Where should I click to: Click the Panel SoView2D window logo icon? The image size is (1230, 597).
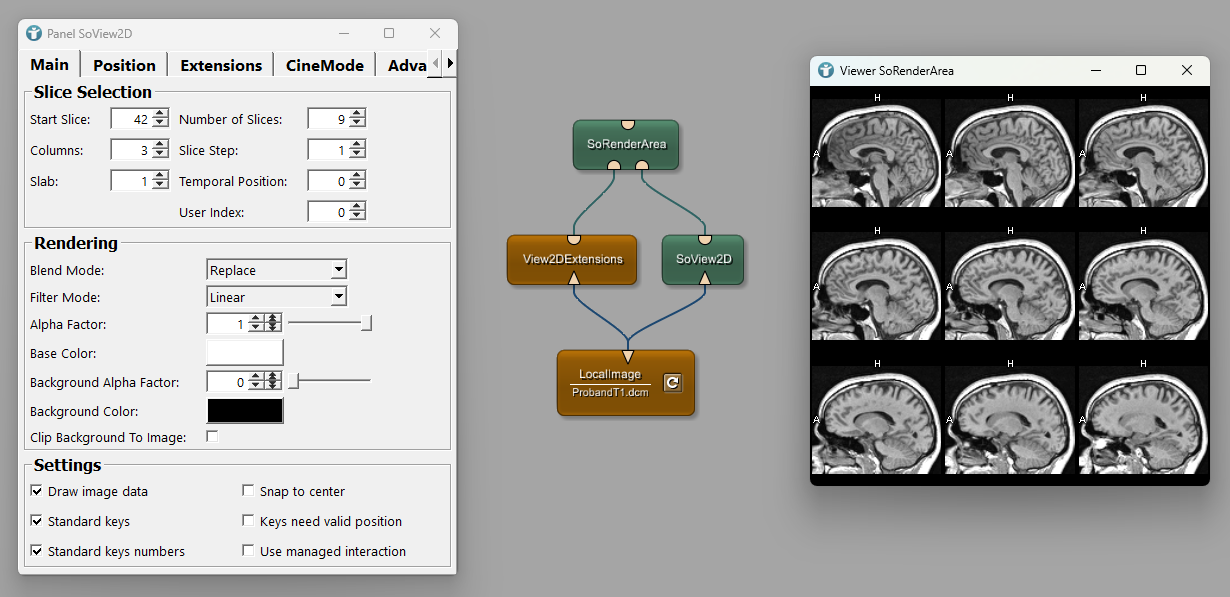[x=35, y=33]
